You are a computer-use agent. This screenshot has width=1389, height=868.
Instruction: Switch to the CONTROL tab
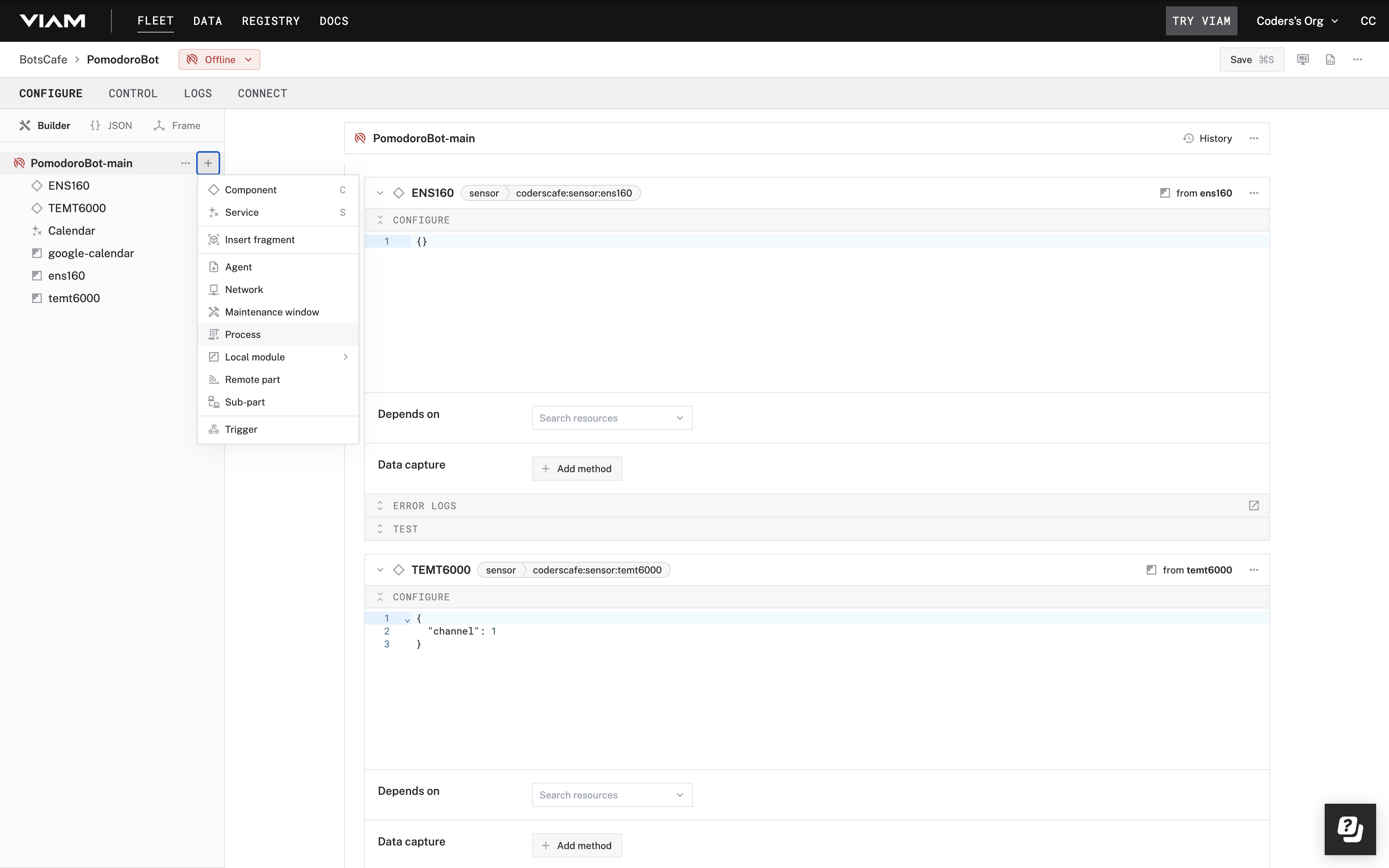click(133, 93)
